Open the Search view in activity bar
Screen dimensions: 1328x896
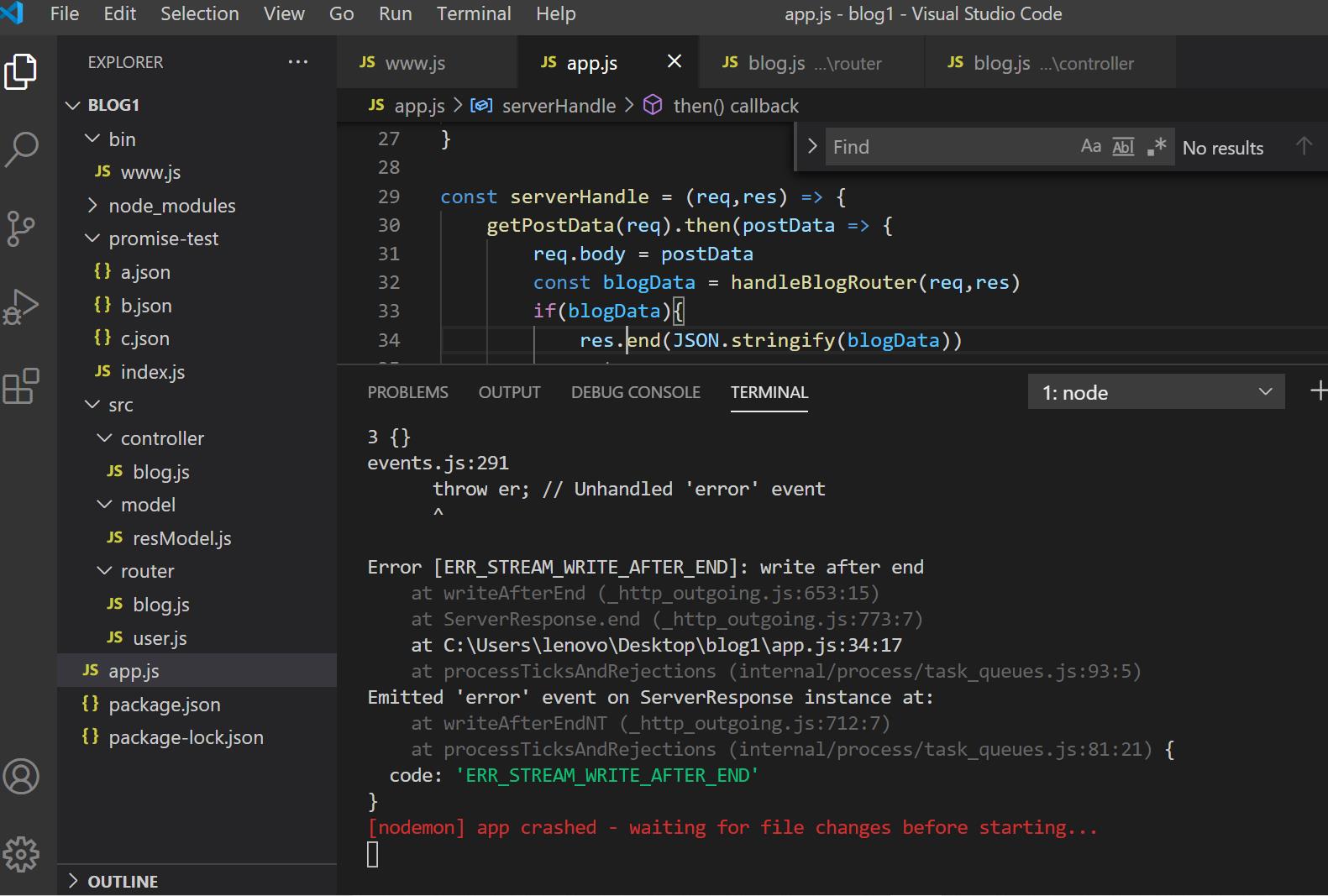pos(21,149)
